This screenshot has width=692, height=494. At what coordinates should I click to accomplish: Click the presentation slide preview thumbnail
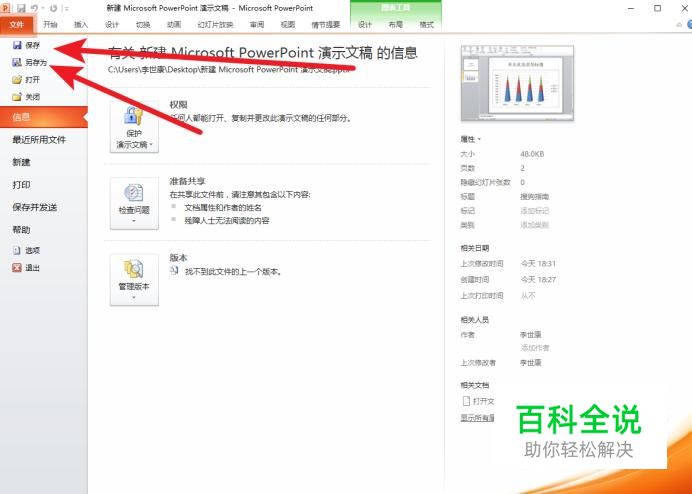point(517,83)
